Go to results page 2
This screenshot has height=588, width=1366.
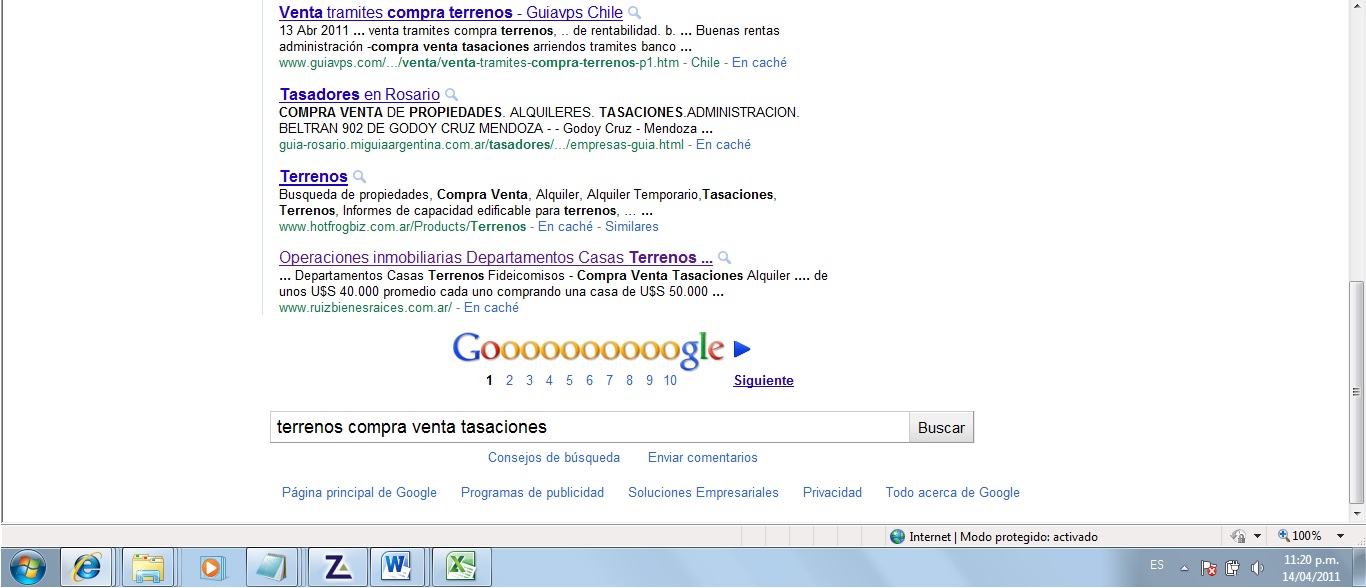[510, 380]
